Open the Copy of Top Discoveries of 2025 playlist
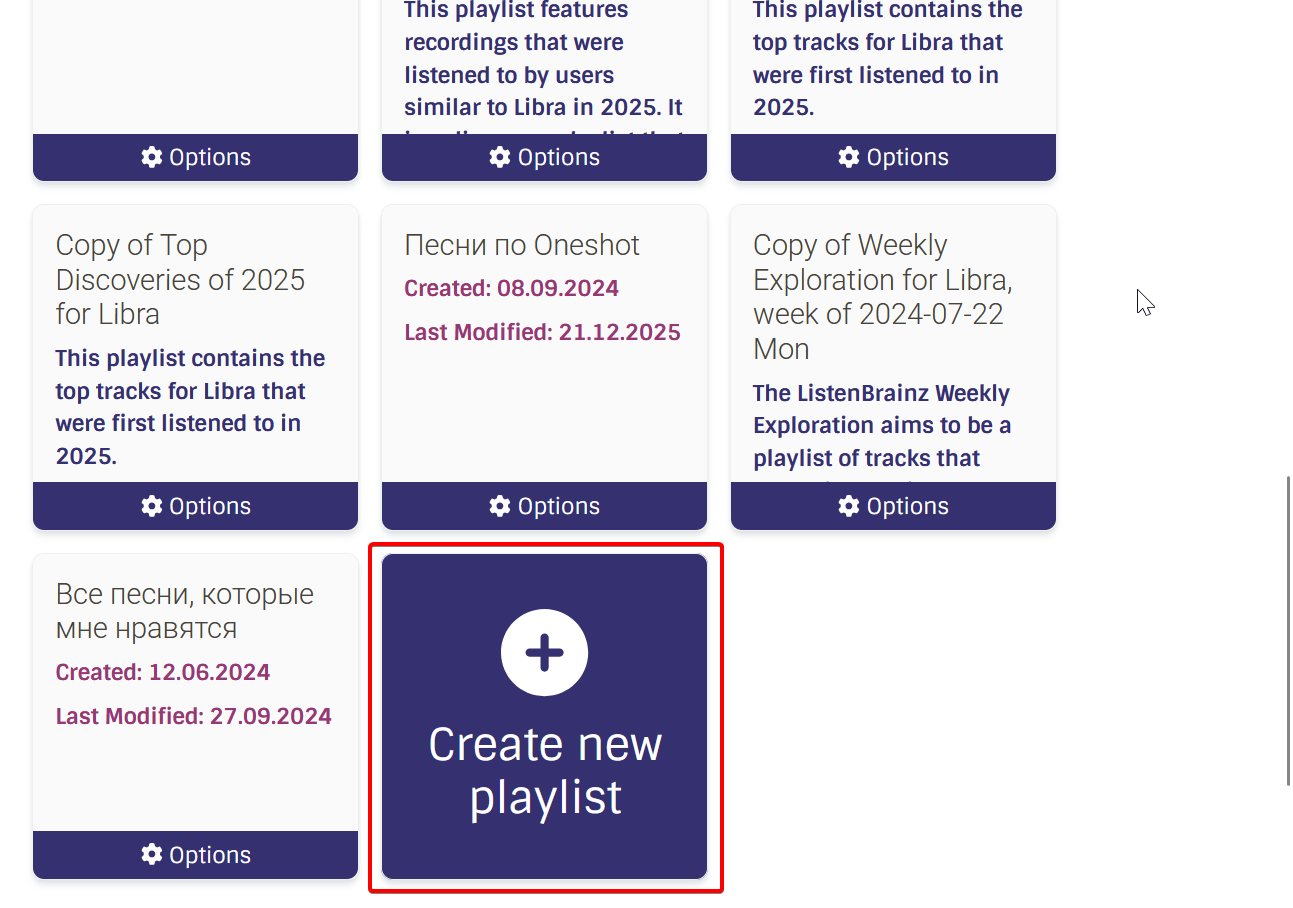The height and width of the screenshot is (908, 1293). tap(180, 279)
